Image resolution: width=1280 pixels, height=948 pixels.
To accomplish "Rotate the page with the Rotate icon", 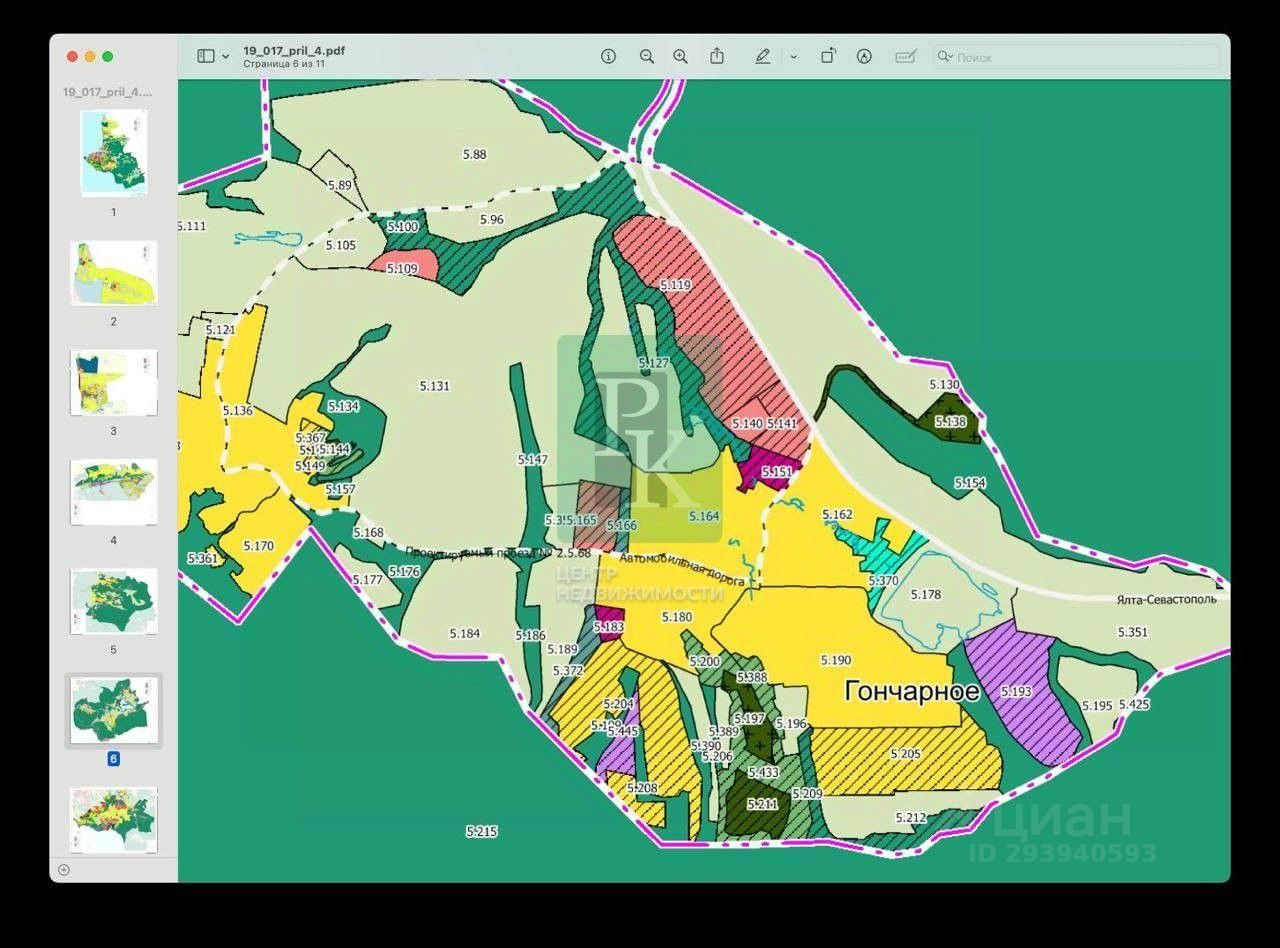I will (828, 57).
